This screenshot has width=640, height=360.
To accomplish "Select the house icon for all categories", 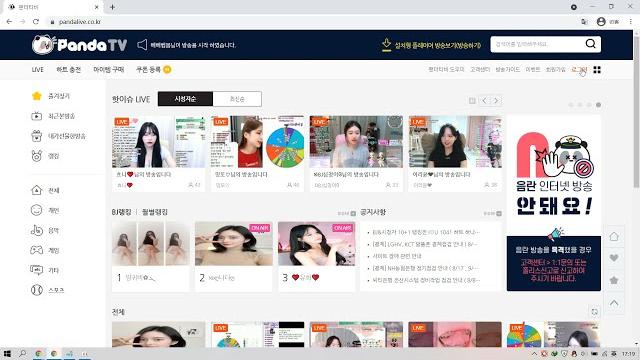I will click(37, 190).
